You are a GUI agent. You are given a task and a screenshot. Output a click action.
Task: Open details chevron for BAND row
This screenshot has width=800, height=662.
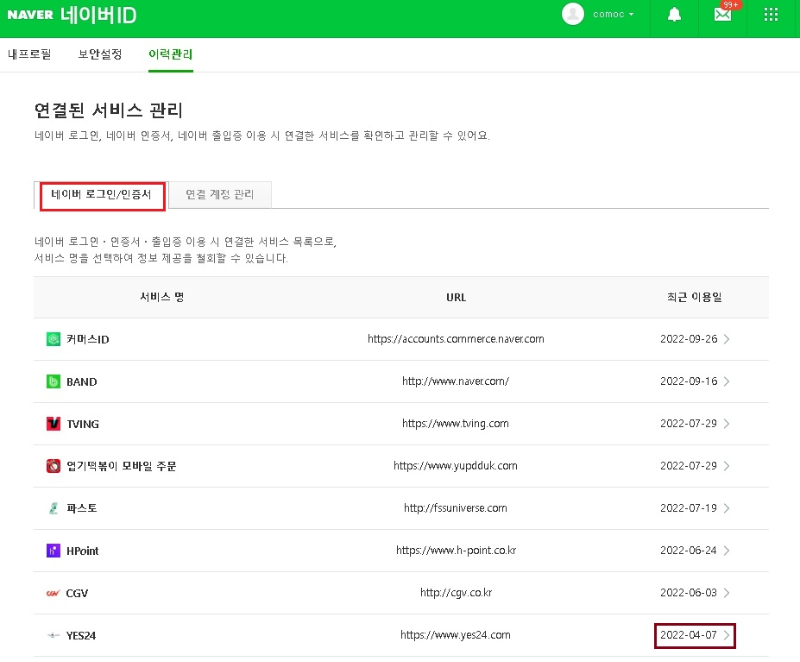tap(727, 381)
